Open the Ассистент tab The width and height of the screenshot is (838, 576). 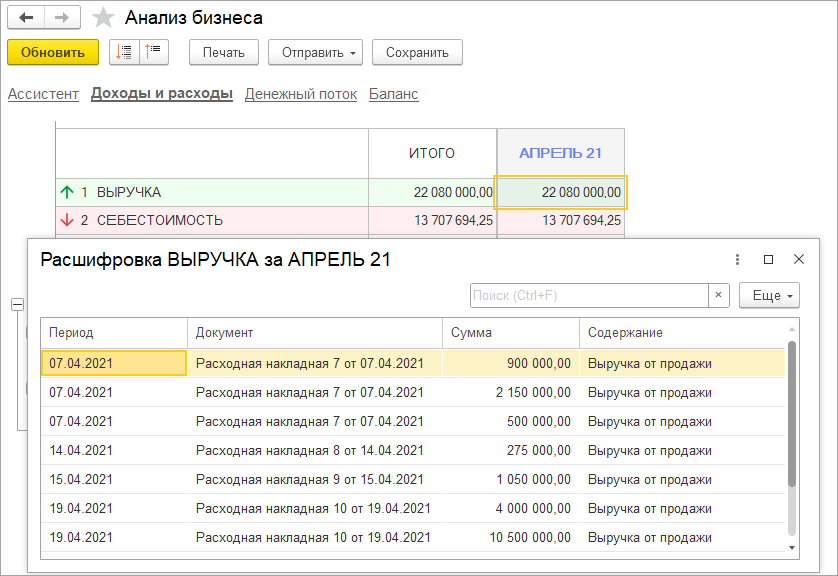pos(43,94)
